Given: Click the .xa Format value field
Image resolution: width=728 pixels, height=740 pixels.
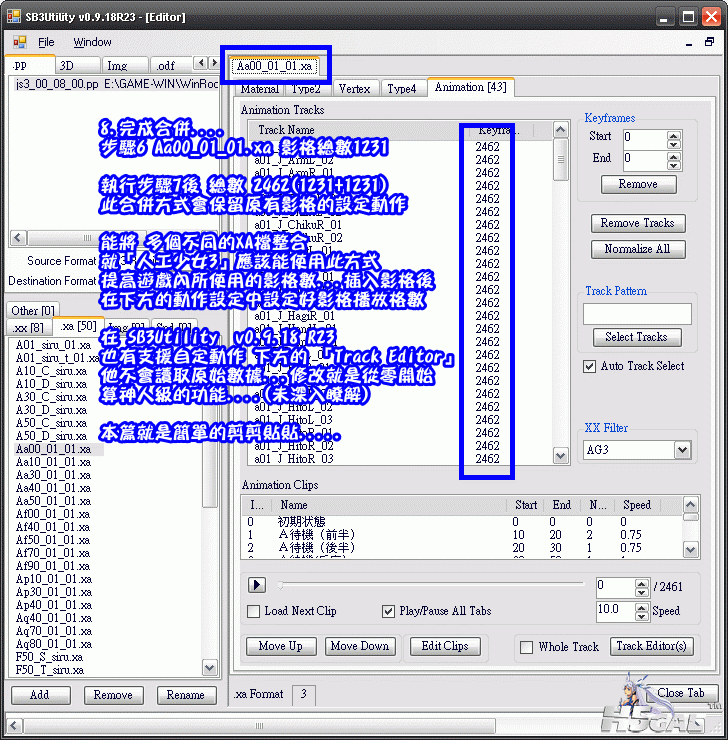Looking at the screenshot, I should [303, 694].
